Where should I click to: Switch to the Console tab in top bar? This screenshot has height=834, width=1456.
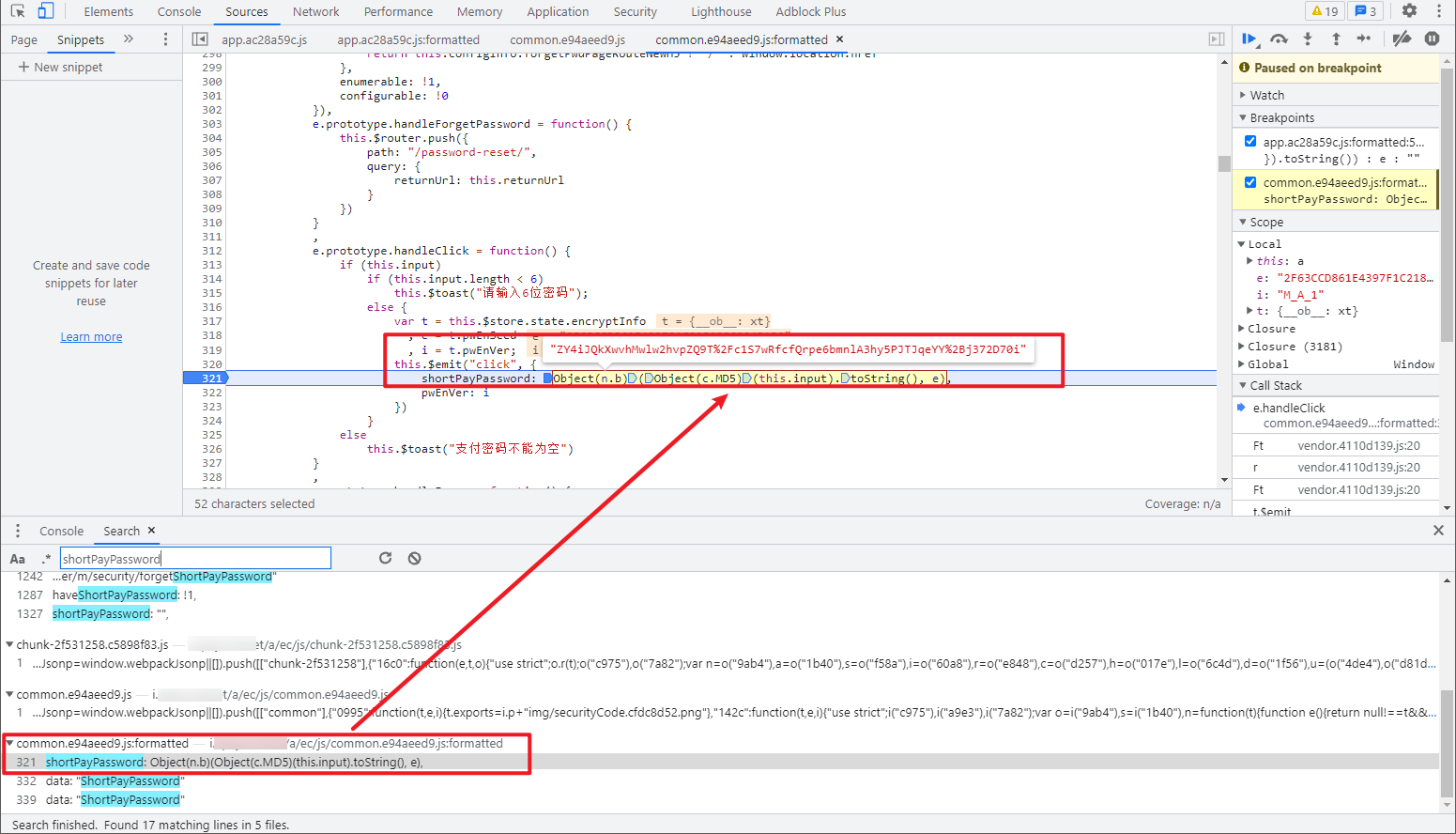[x=179, y=12]
